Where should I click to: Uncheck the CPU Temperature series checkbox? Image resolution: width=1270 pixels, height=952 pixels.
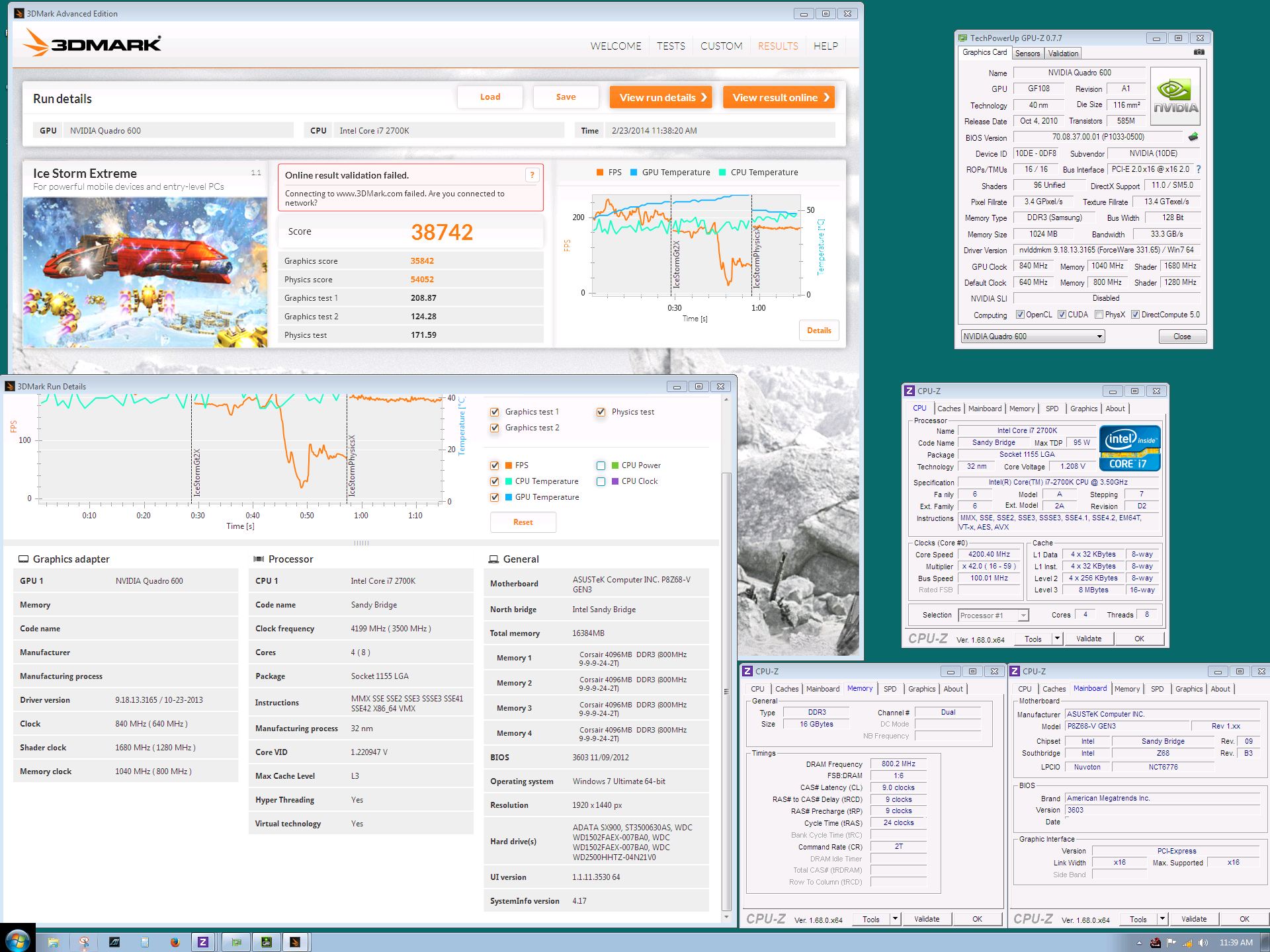coord(494,481)
